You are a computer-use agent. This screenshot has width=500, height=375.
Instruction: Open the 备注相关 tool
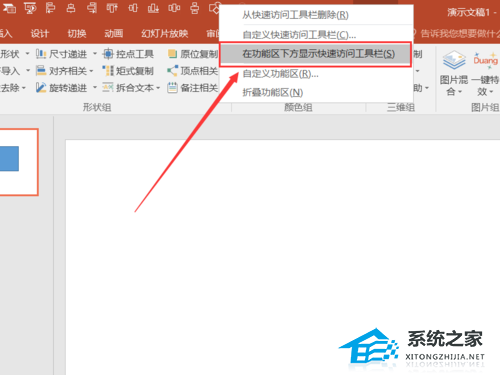192,88
